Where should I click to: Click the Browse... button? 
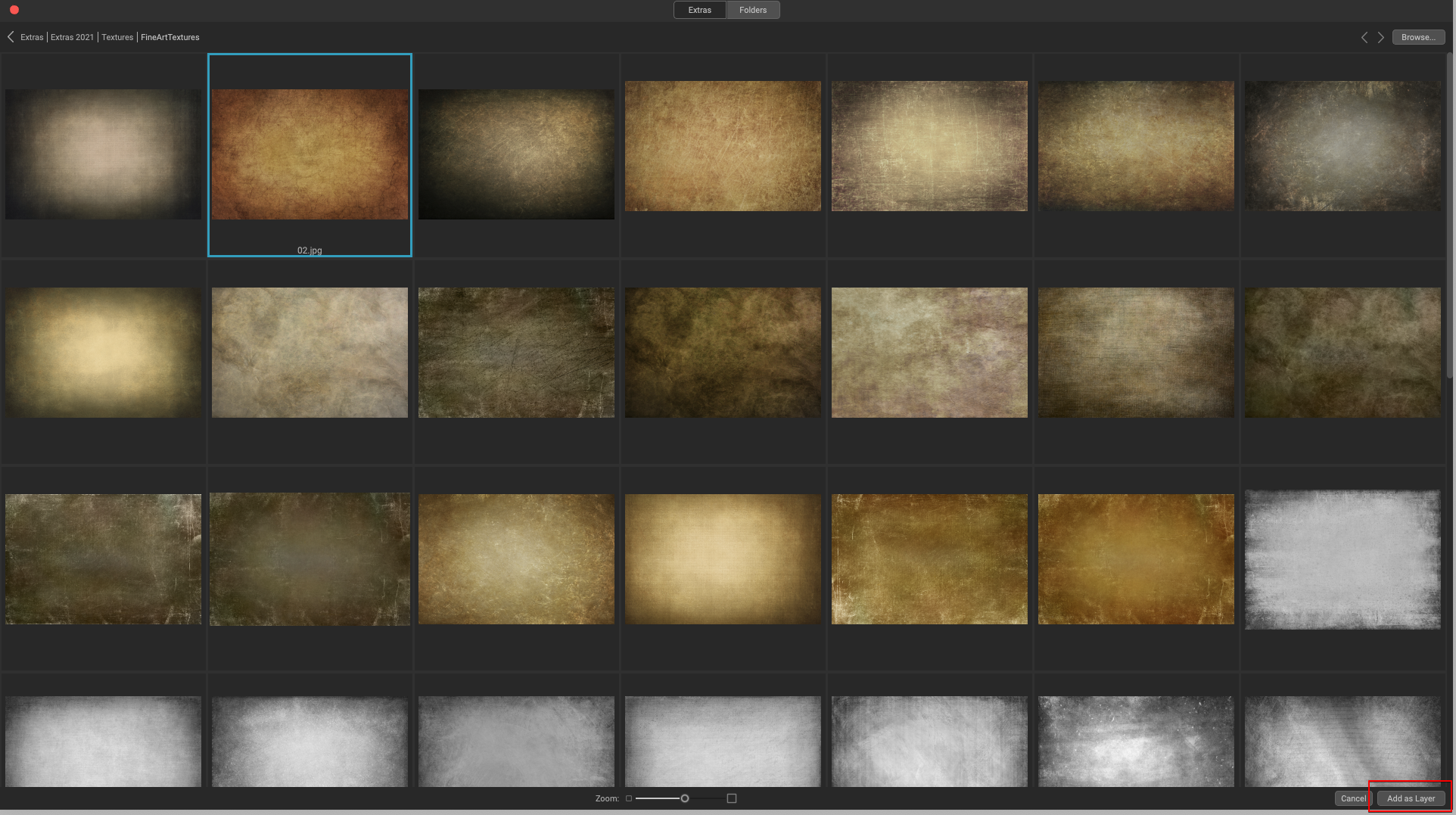point(1418,37)
